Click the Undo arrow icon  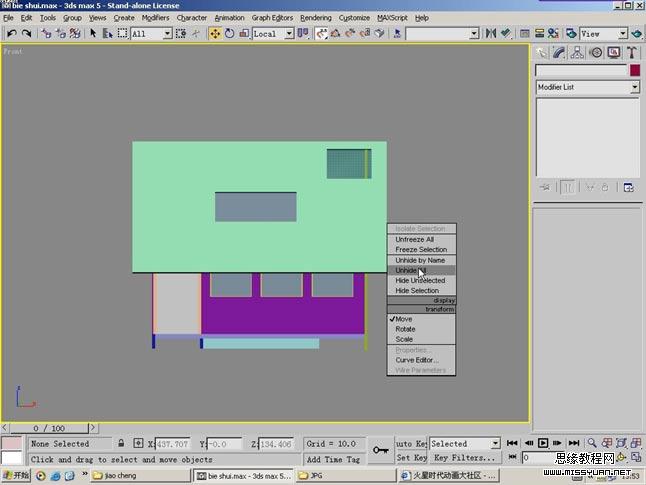[x=12, y=33]
